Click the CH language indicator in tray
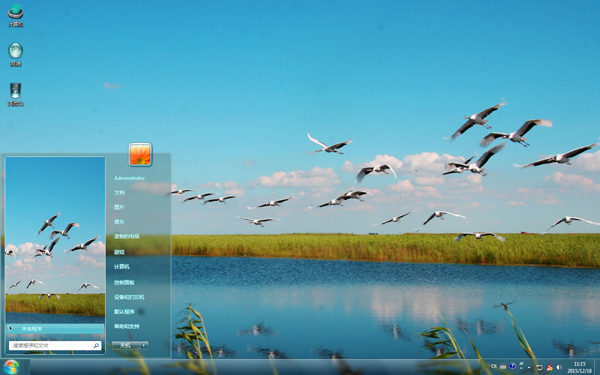The width and height of the screenshot is (600, 375). 494,366
